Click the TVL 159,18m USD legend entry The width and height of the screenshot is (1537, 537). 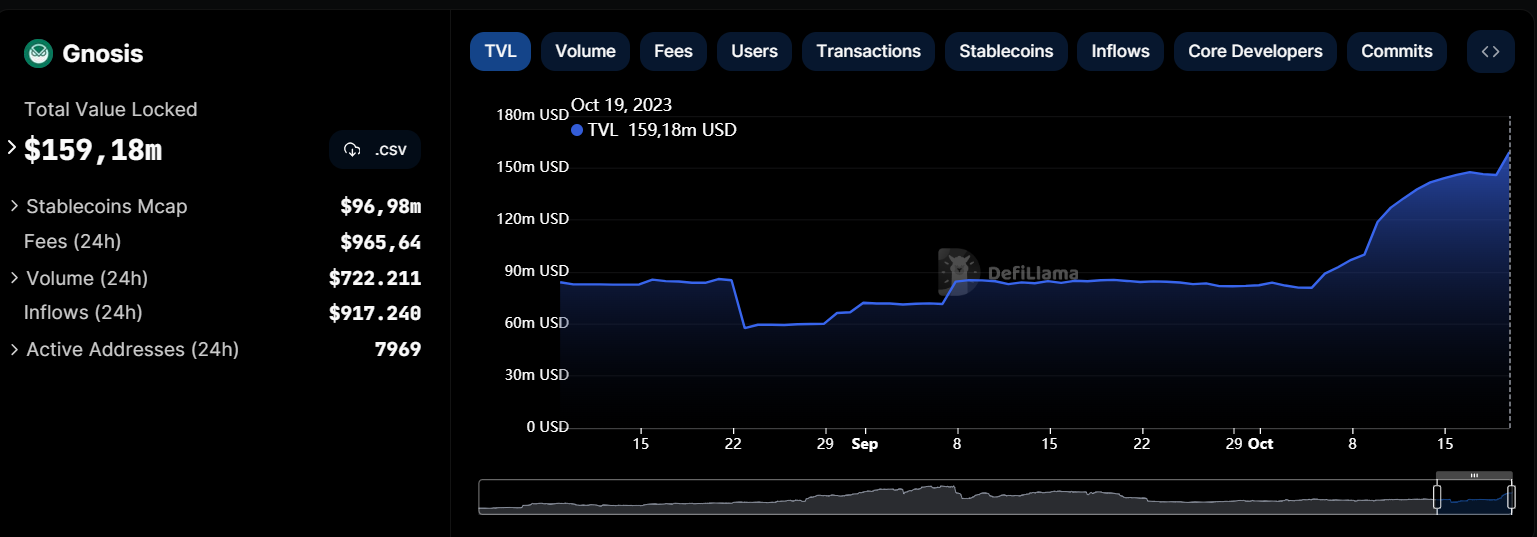pos(654,129)
